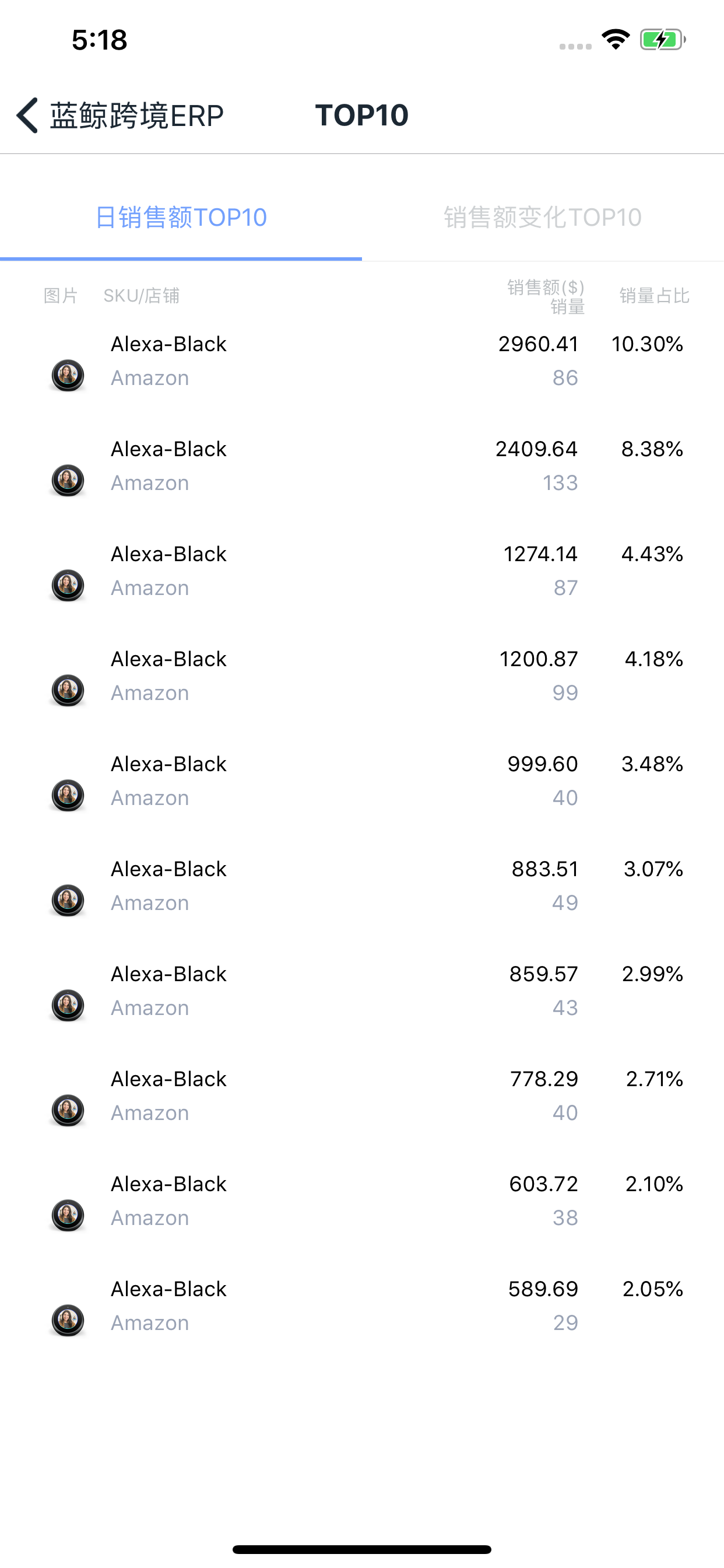Open product image for 2960.41 sales row

68,375
